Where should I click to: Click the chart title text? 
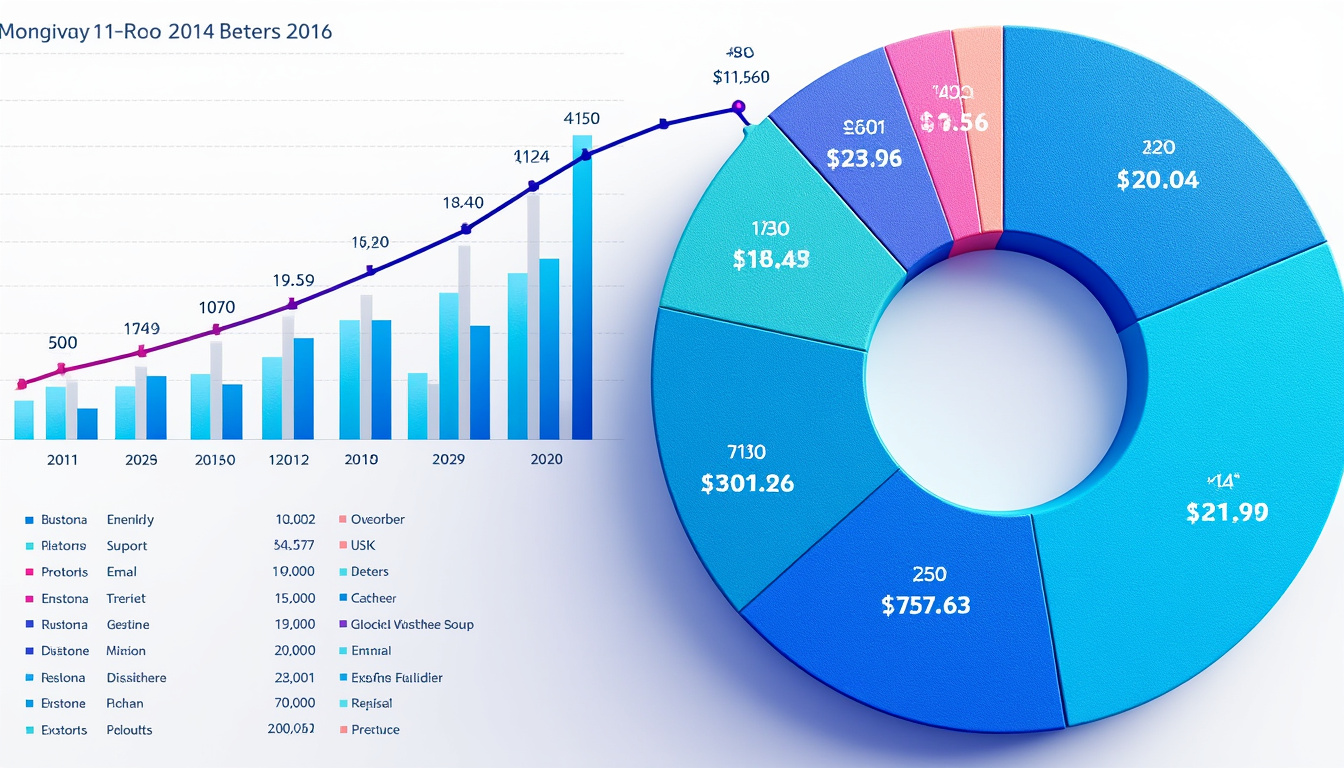(166, 31)
